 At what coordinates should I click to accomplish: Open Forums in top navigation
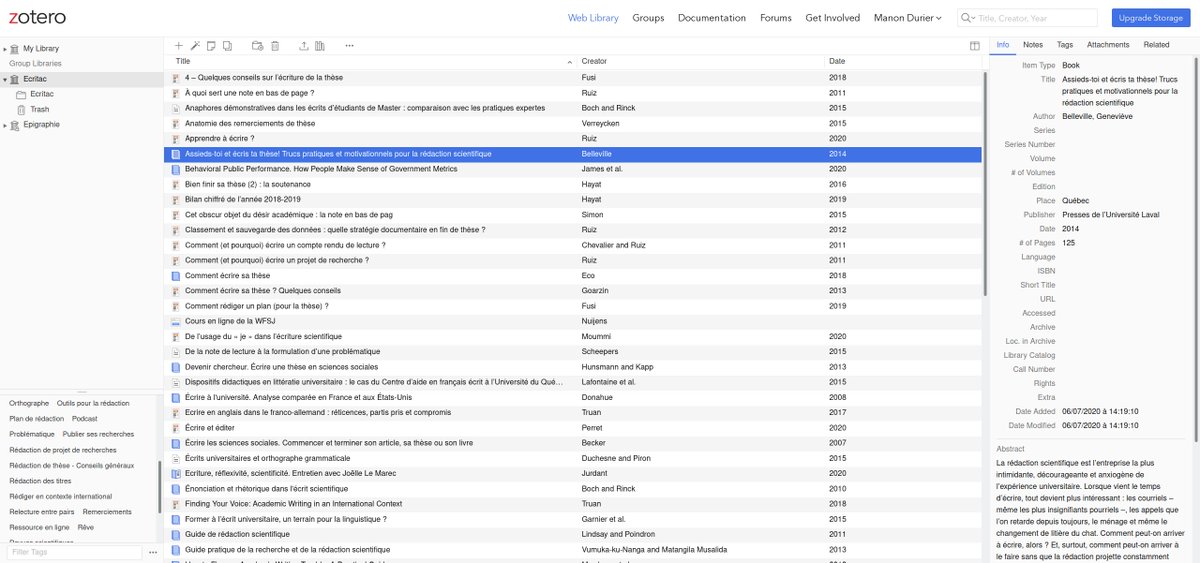coord(775,18)
